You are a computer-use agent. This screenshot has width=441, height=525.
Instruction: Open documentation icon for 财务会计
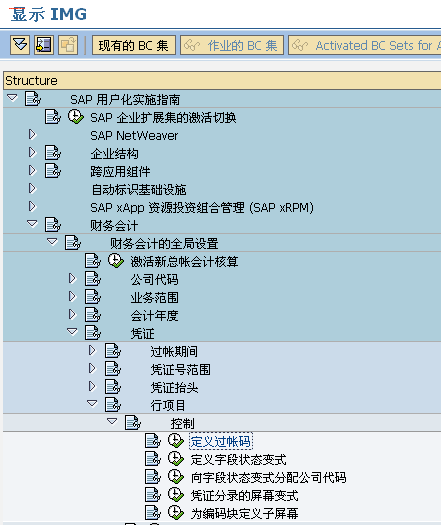[53, 225]
